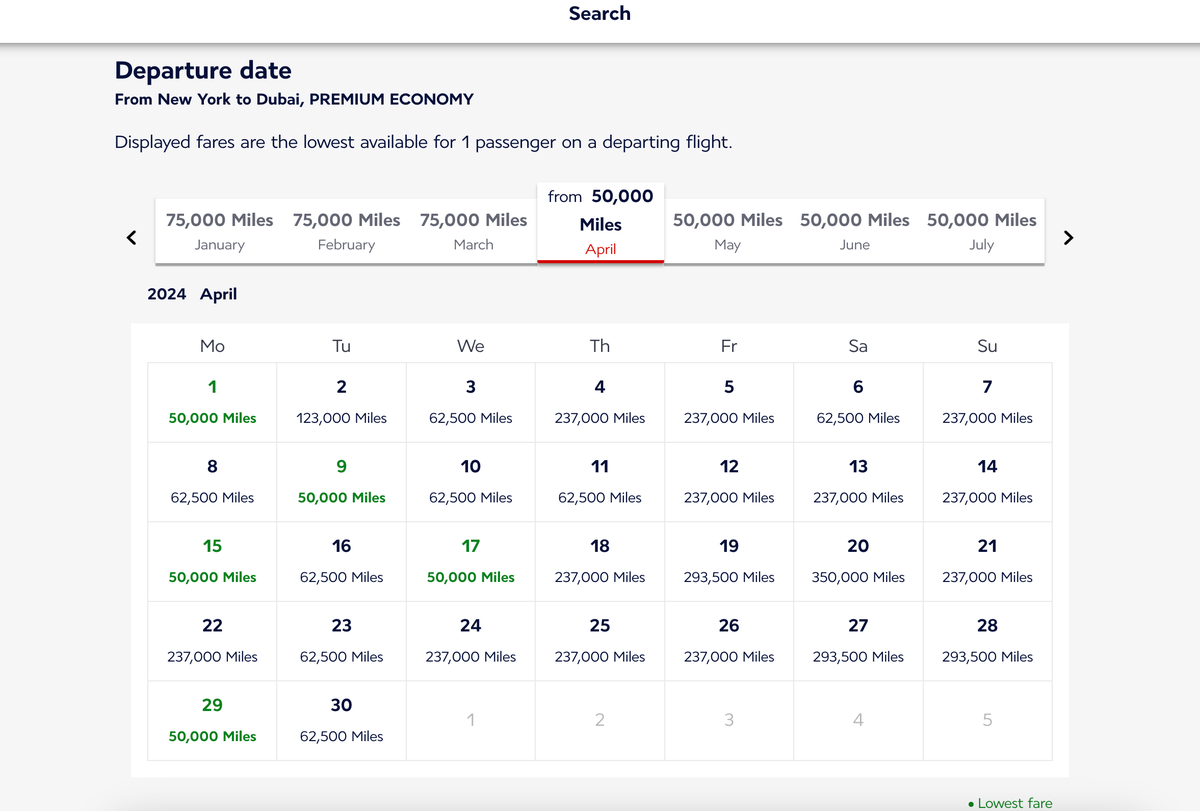Switch to the May fare tab
Viewport: 1200px width, 811px height.
[x=727, y=230]
